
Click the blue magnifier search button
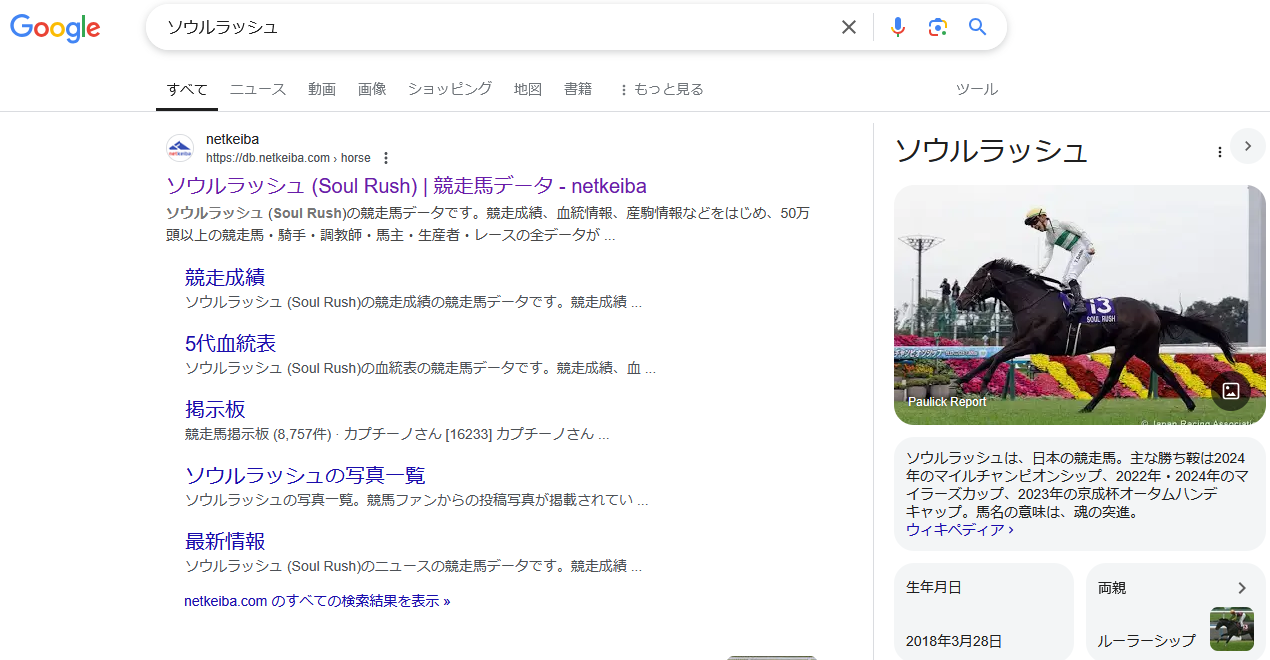coord(977,27)
